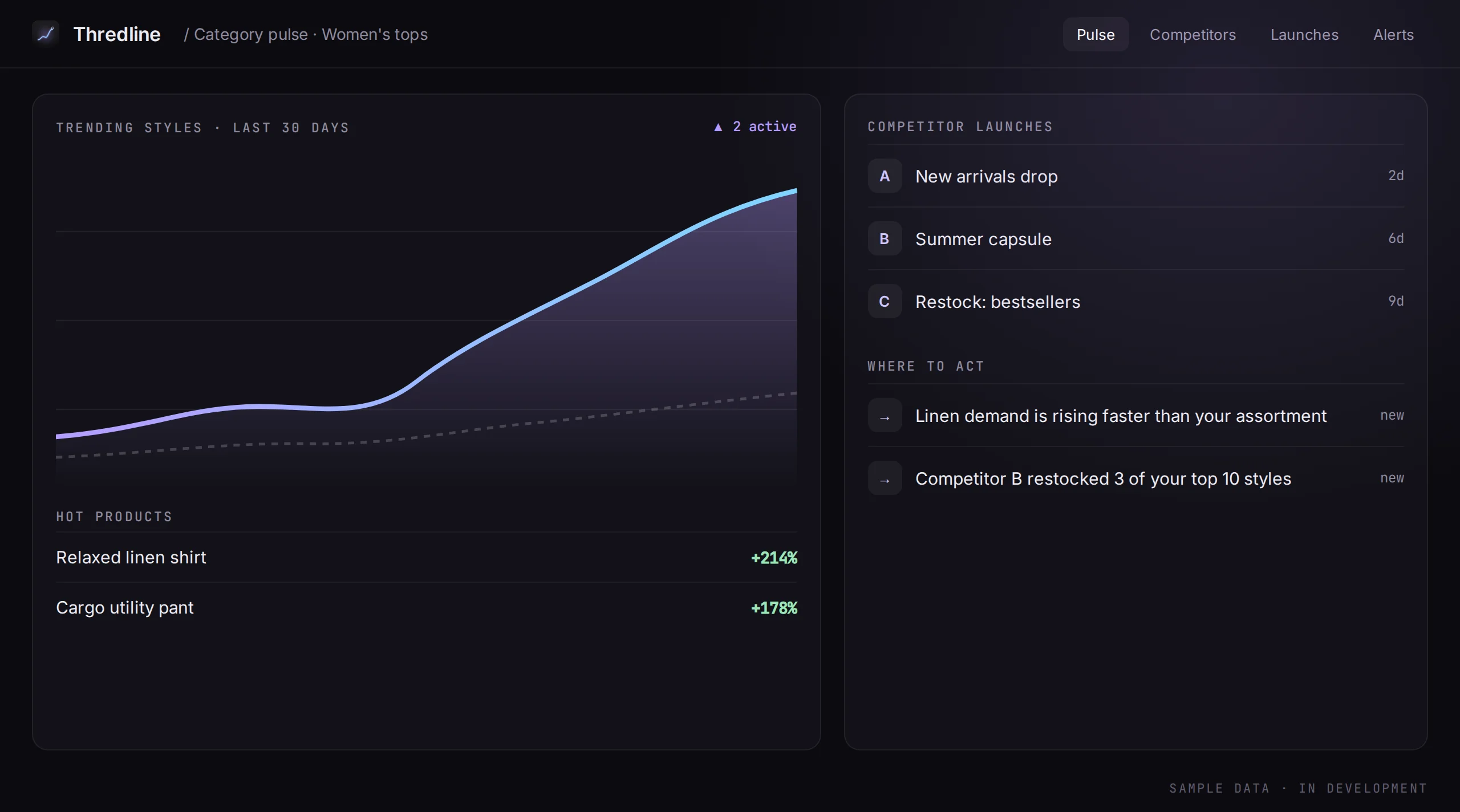Screen dimensions: 1460x812
Task: Open the Restock: bestsellers launch
Action: (x=1135, y=301)
